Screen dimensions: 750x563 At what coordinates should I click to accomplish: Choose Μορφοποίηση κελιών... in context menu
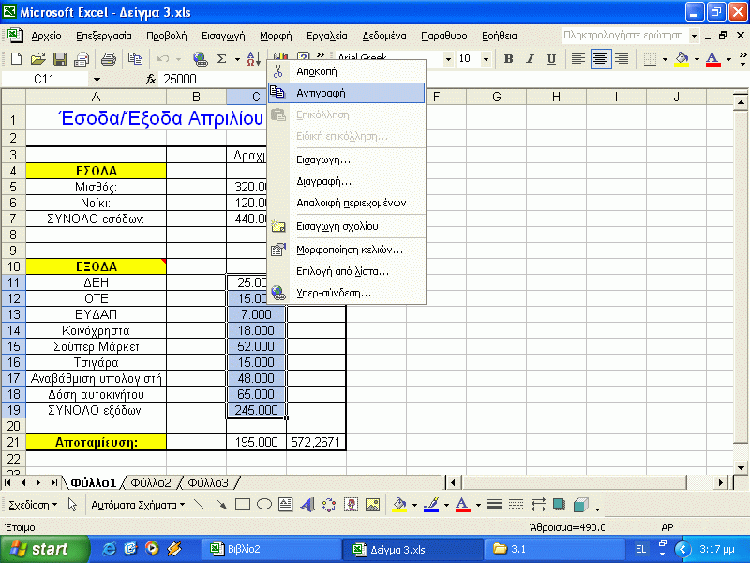[346, 249]
